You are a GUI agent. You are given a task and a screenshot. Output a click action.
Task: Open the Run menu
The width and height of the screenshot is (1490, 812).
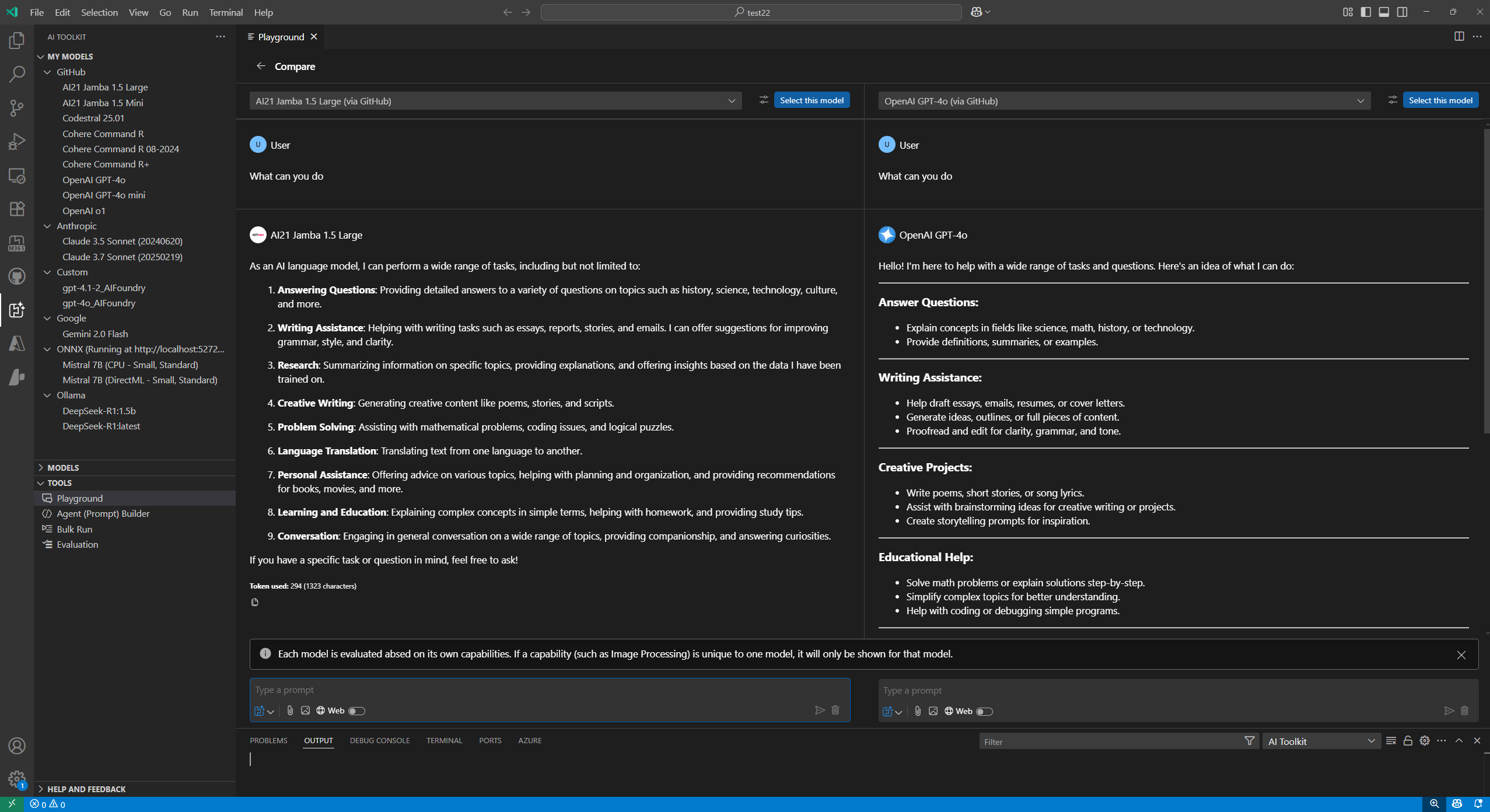(x=189, y=12)
